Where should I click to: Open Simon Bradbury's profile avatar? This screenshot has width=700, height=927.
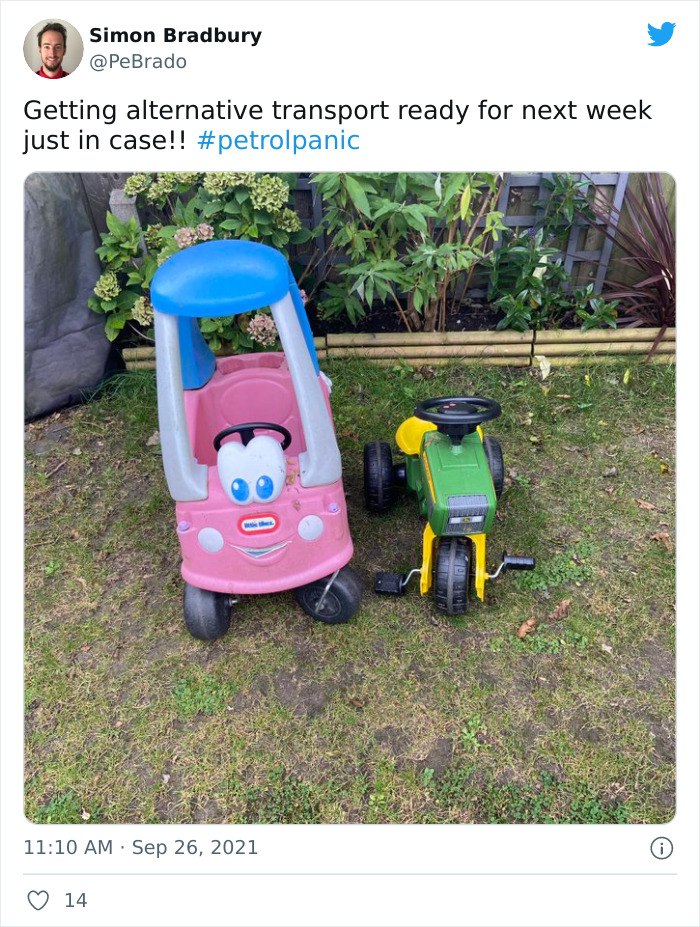pos(53,48)
